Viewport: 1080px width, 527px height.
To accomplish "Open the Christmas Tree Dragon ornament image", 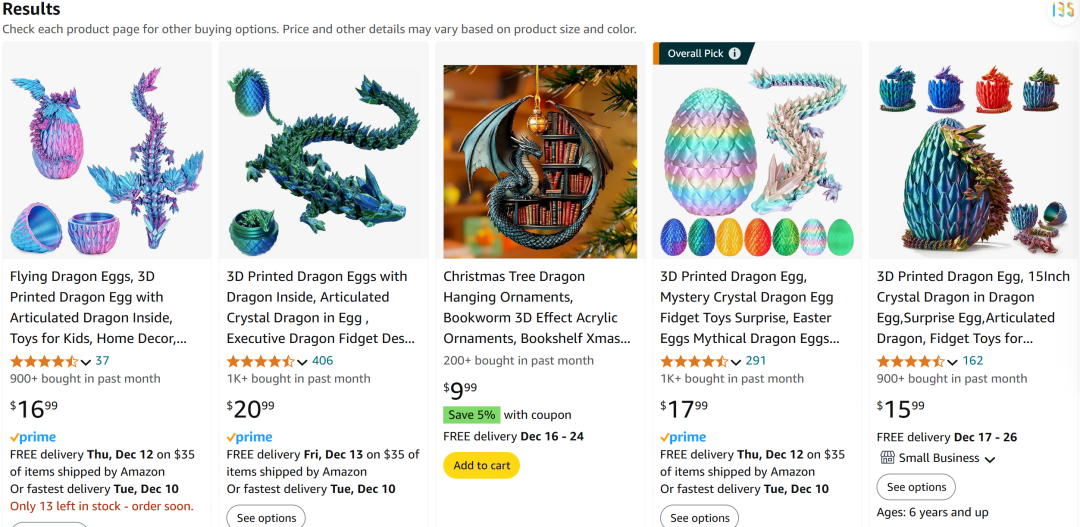I will [x=540, y=162].
